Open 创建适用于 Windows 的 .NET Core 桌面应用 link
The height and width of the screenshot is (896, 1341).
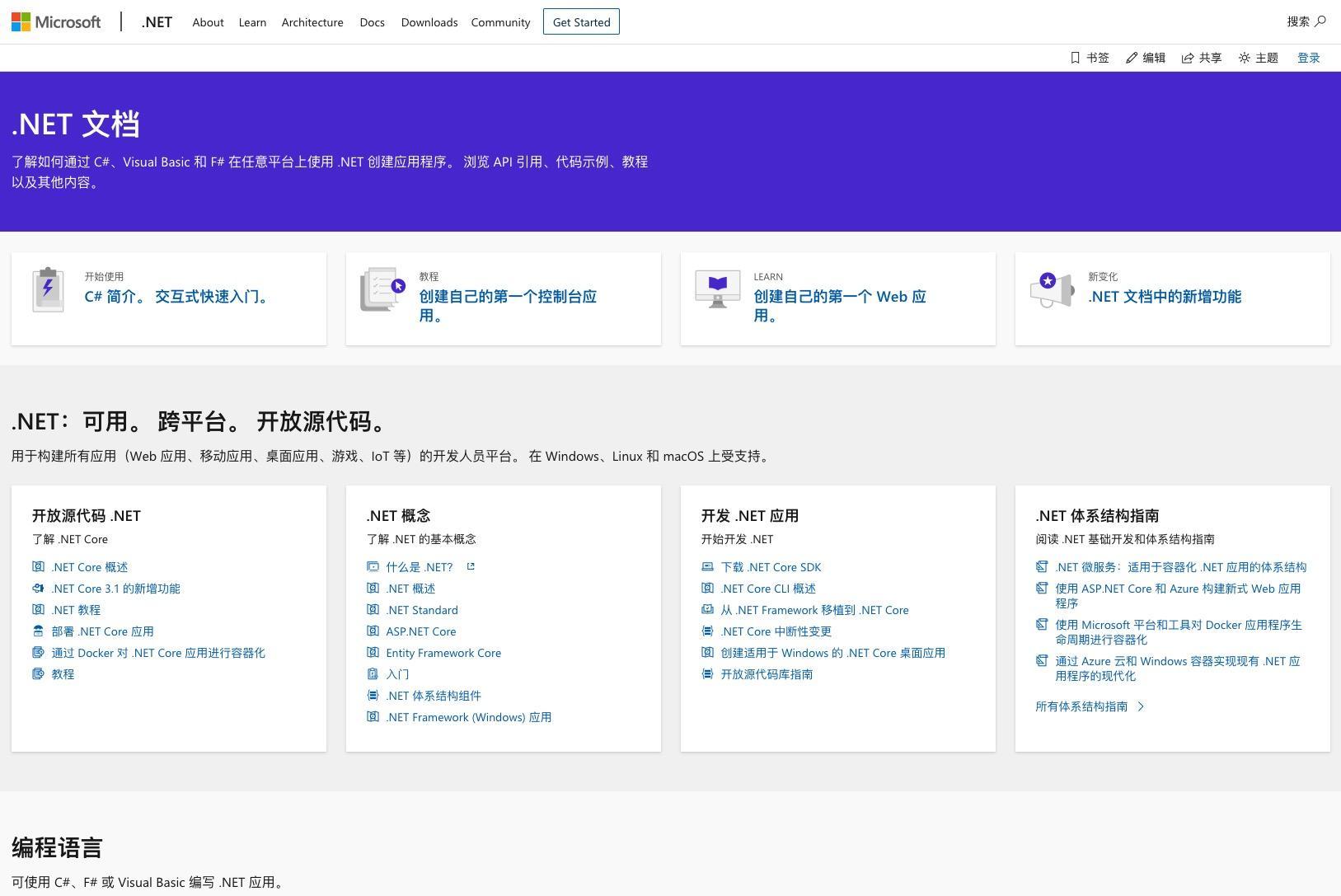(833, 653)
